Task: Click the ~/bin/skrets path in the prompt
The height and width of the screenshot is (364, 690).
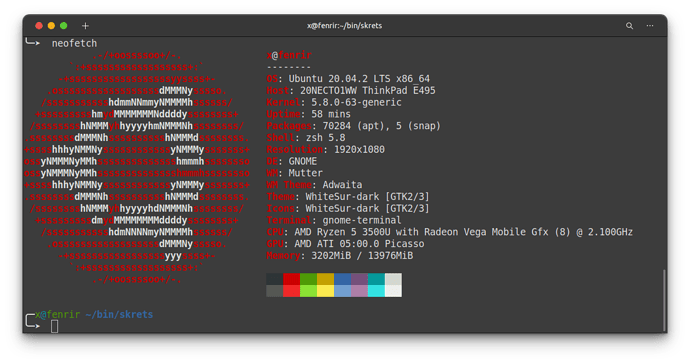Action: (x=119, y=315)
